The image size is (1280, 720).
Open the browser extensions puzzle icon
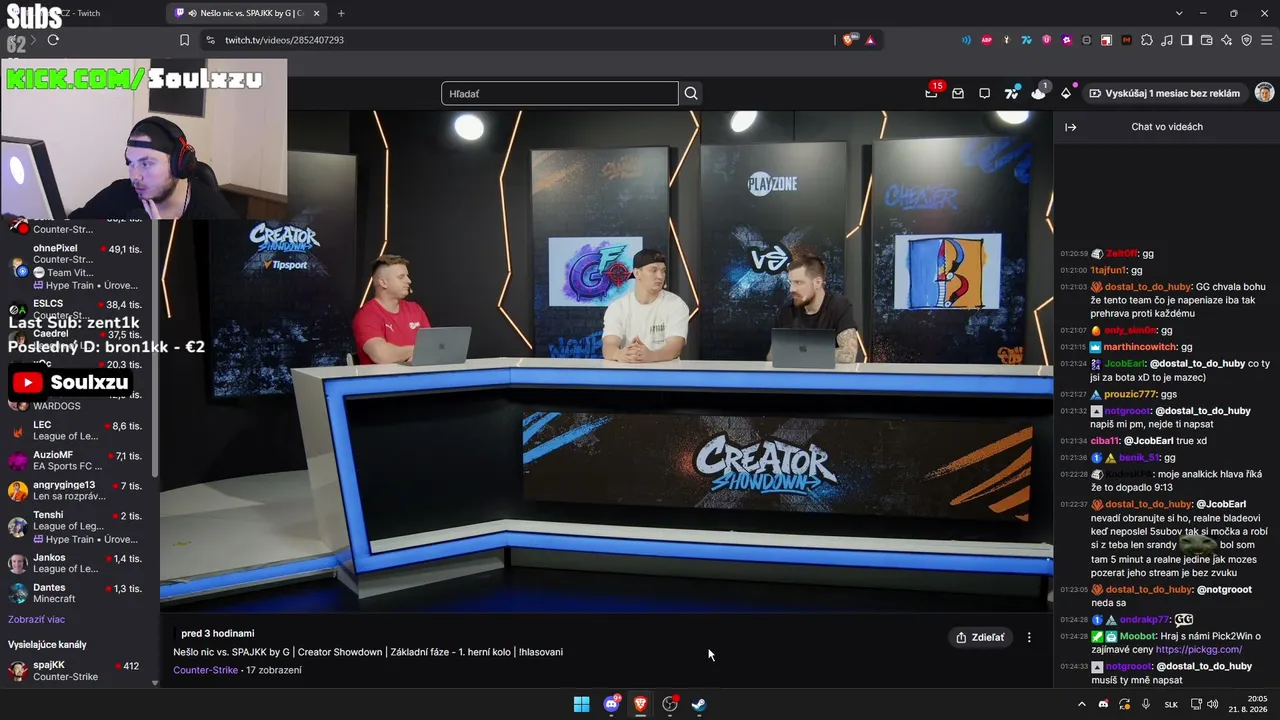coord(1147,40)
